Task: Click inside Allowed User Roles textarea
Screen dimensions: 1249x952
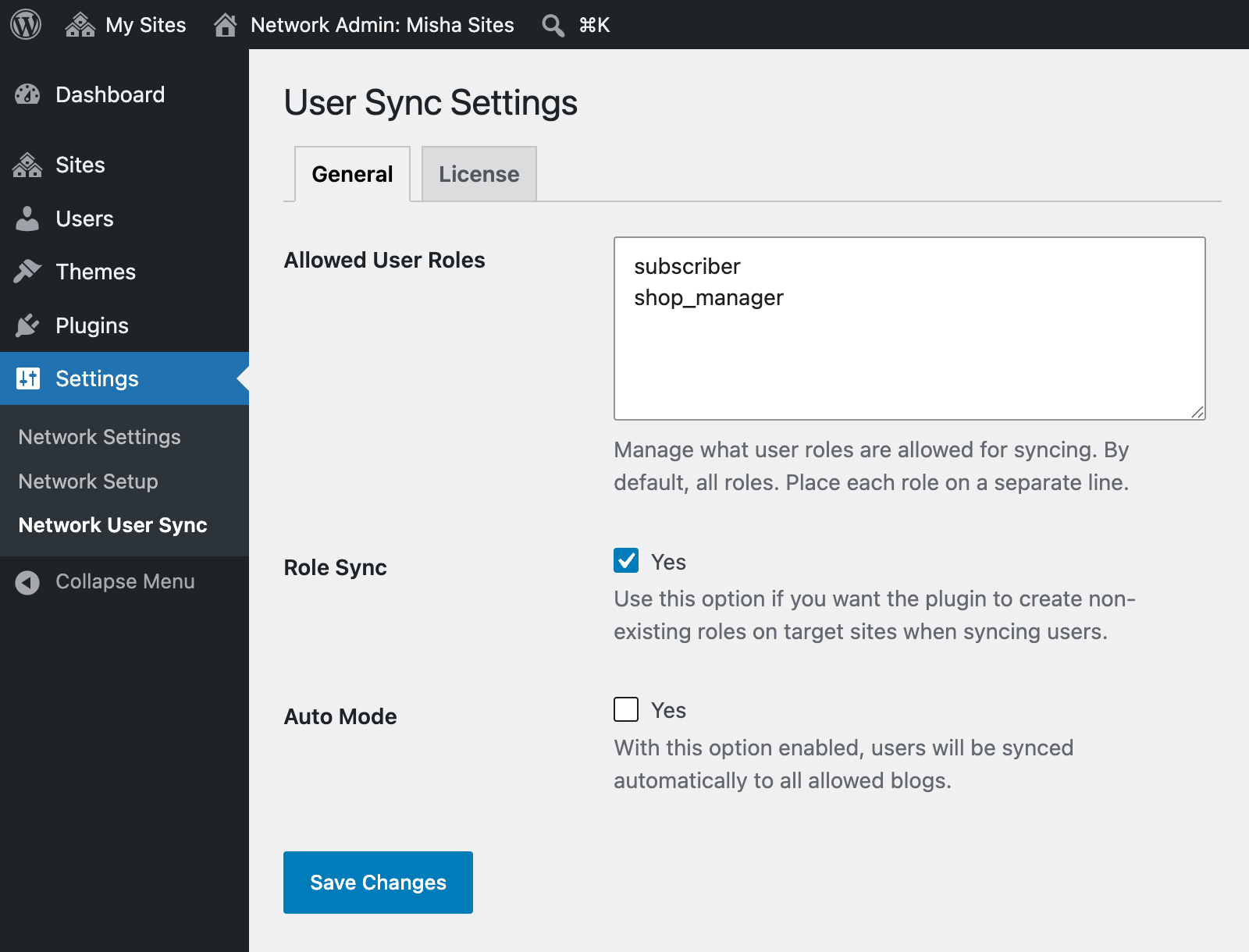Action: [x=909, y=329]
